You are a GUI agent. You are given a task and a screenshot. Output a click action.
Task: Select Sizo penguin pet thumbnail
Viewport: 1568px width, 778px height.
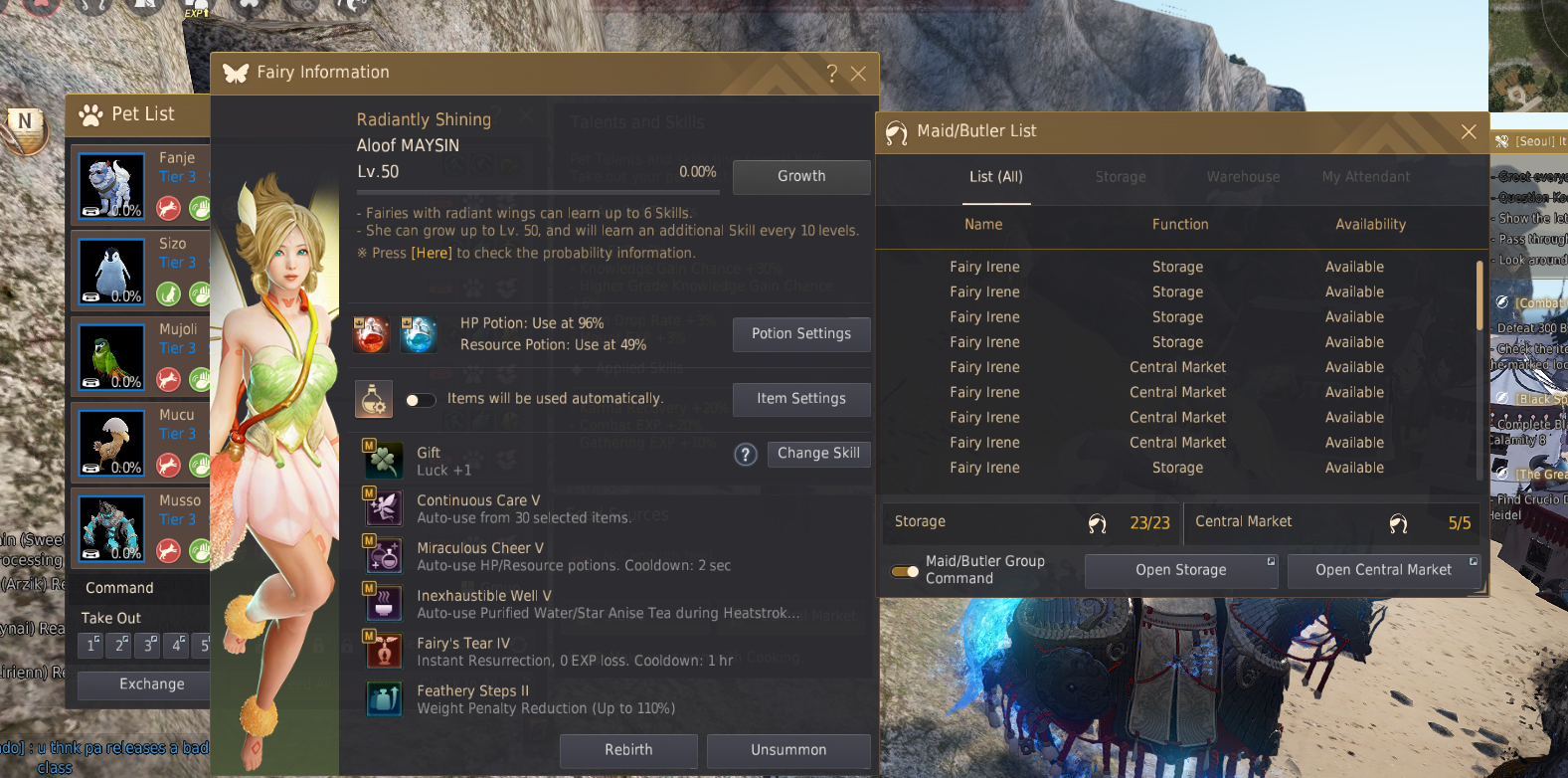[111, 272]
